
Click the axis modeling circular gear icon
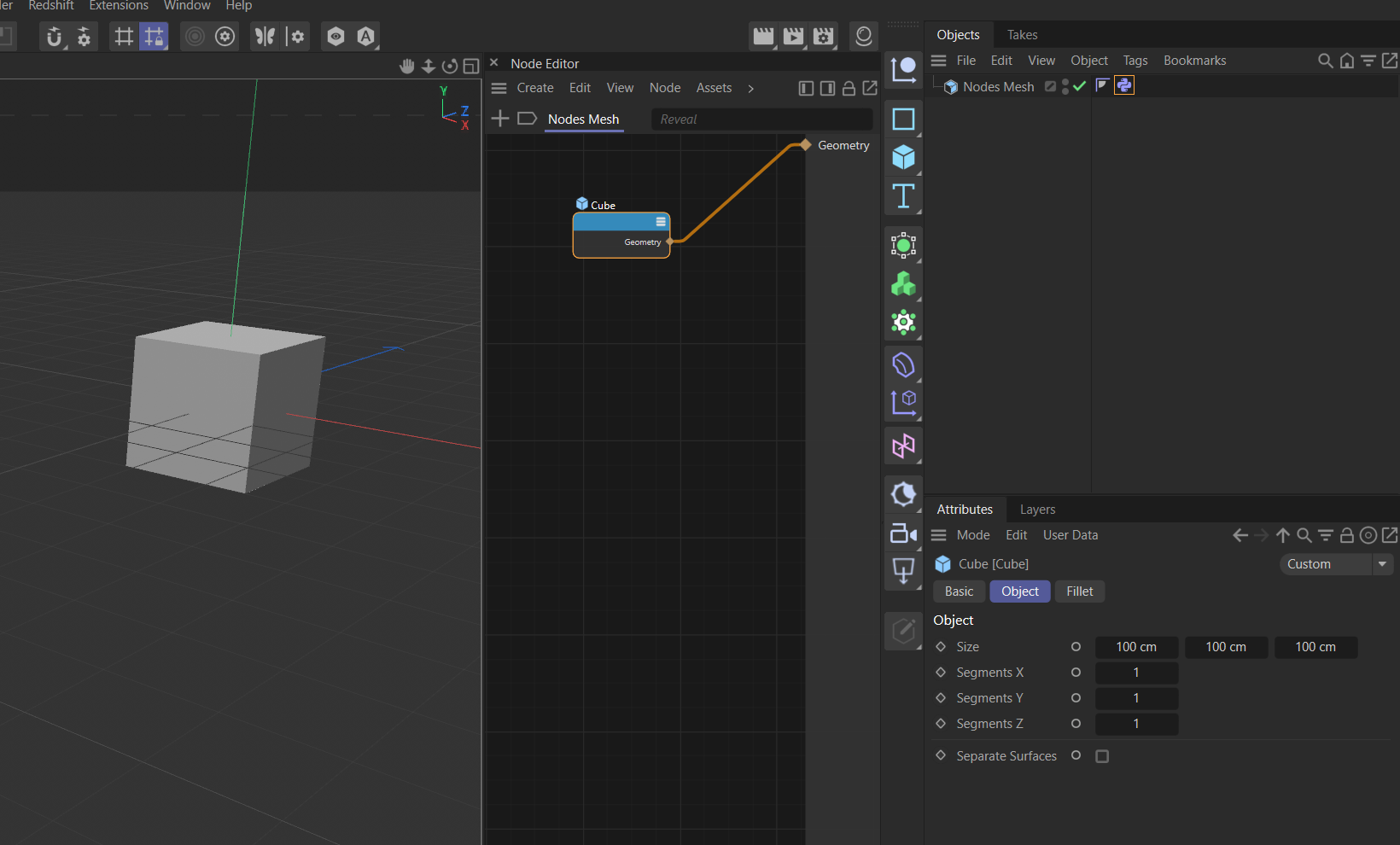[225, 37]
